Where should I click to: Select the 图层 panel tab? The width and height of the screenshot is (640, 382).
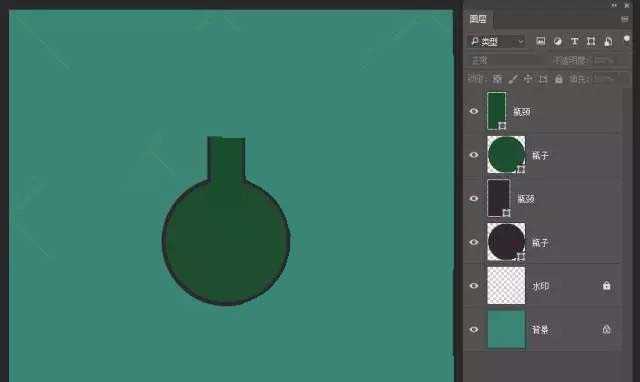tap(478, 19)
